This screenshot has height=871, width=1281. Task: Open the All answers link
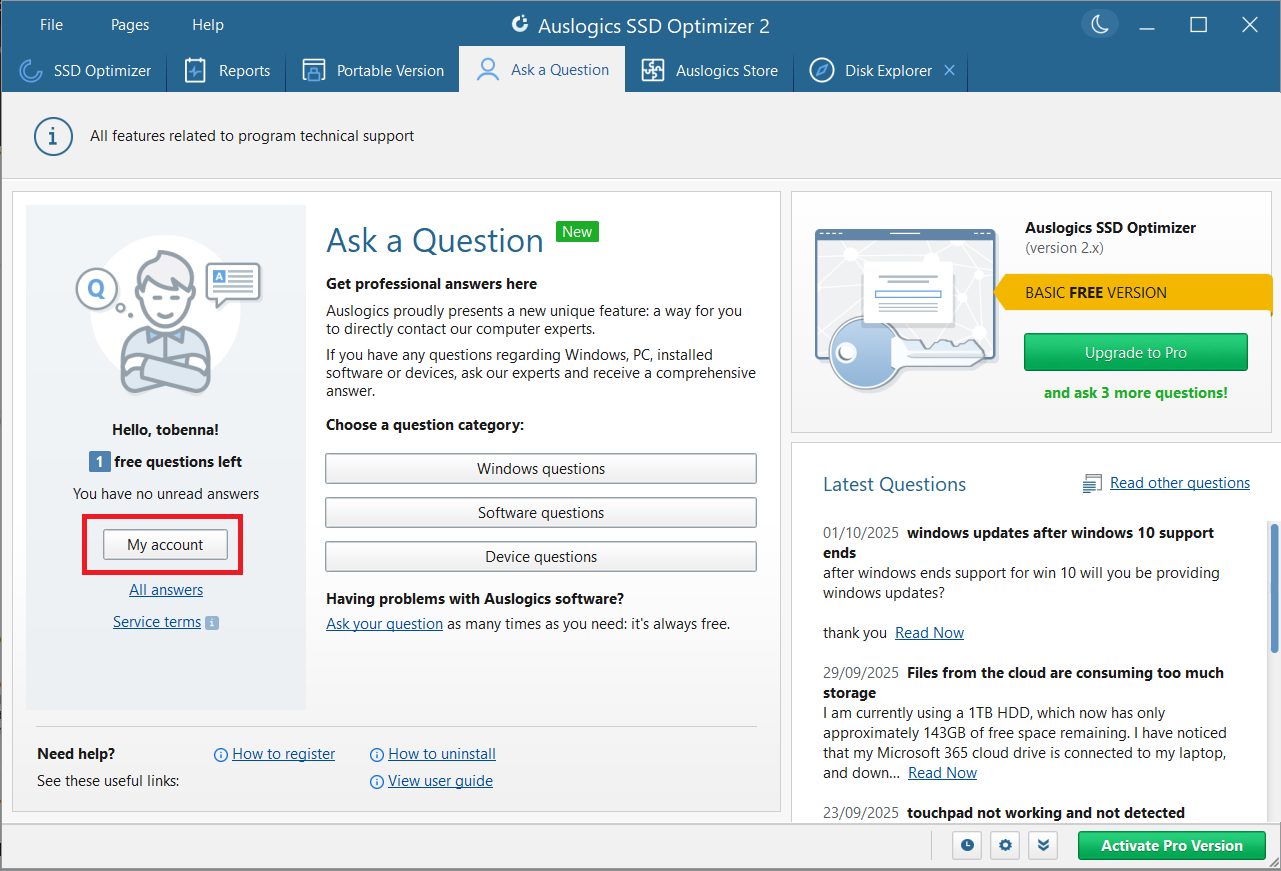[x=166, y=590]
